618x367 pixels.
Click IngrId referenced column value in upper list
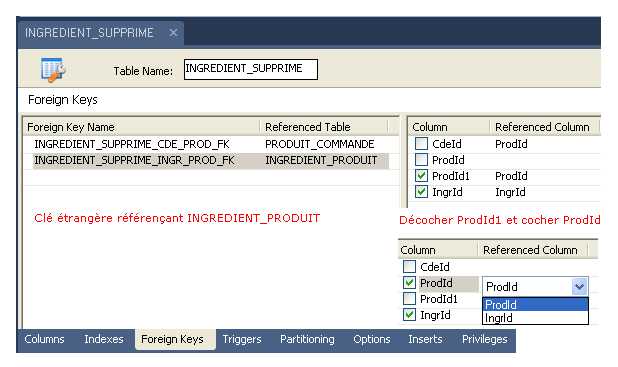[x=510, y=192]
